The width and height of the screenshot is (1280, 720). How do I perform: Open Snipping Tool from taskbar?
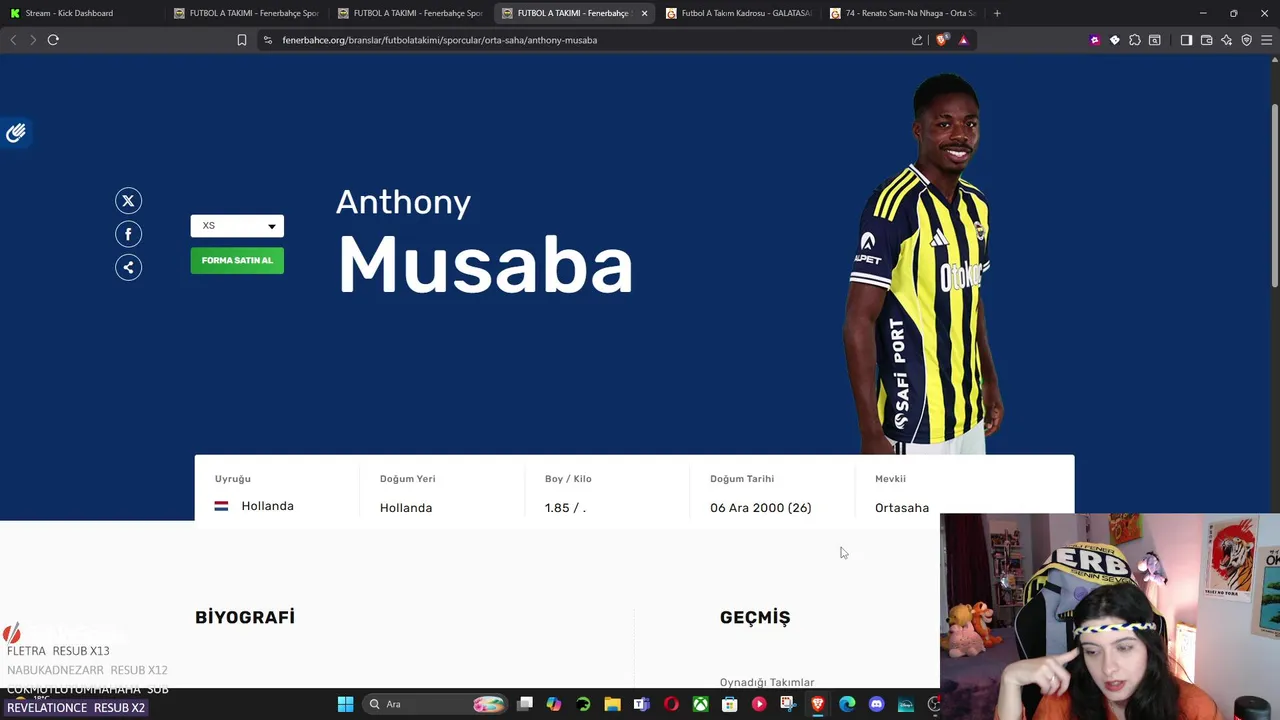(788, 704)
